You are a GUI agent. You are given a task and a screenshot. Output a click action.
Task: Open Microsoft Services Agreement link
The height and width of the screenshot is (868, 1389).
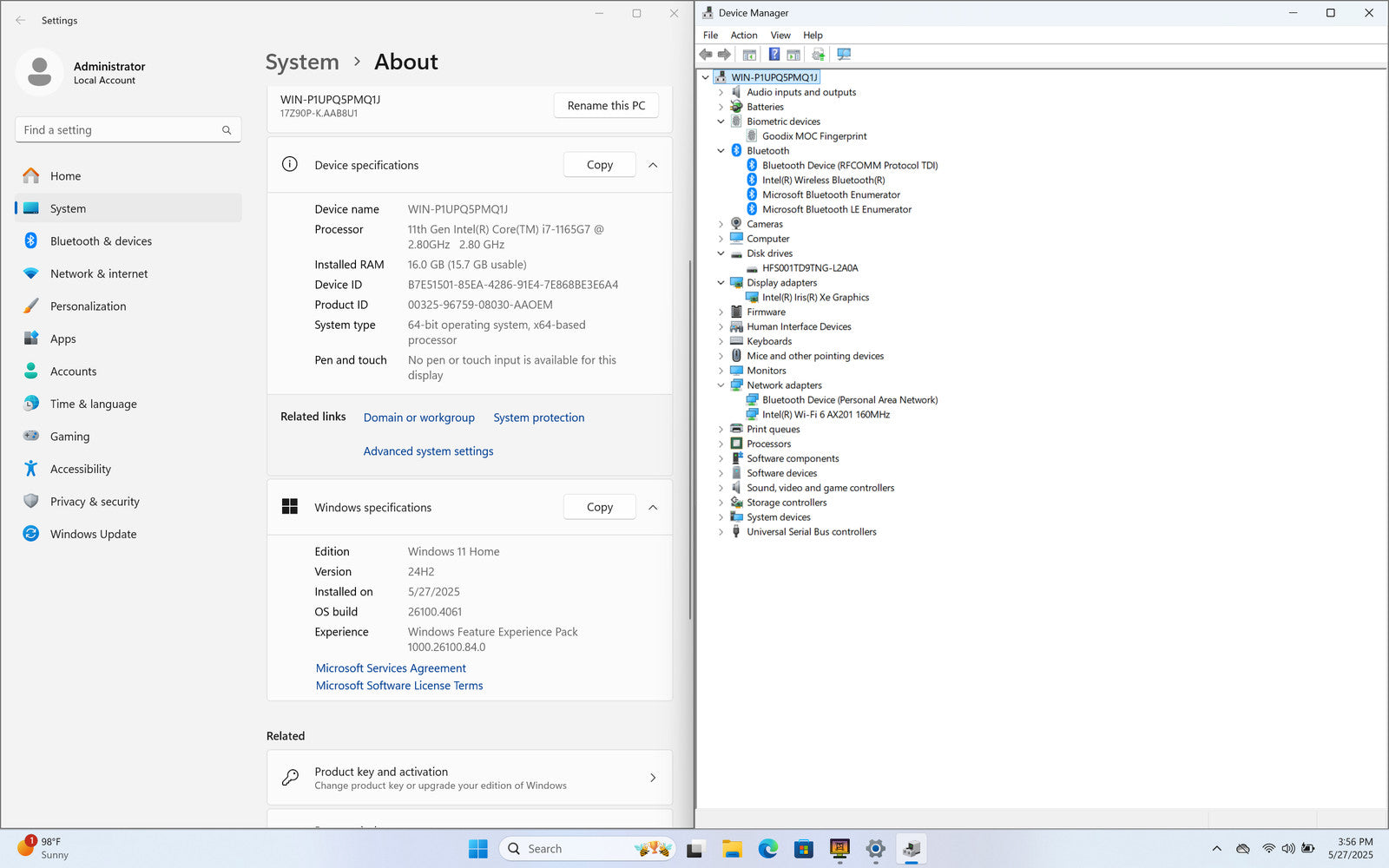coord(391,668)
